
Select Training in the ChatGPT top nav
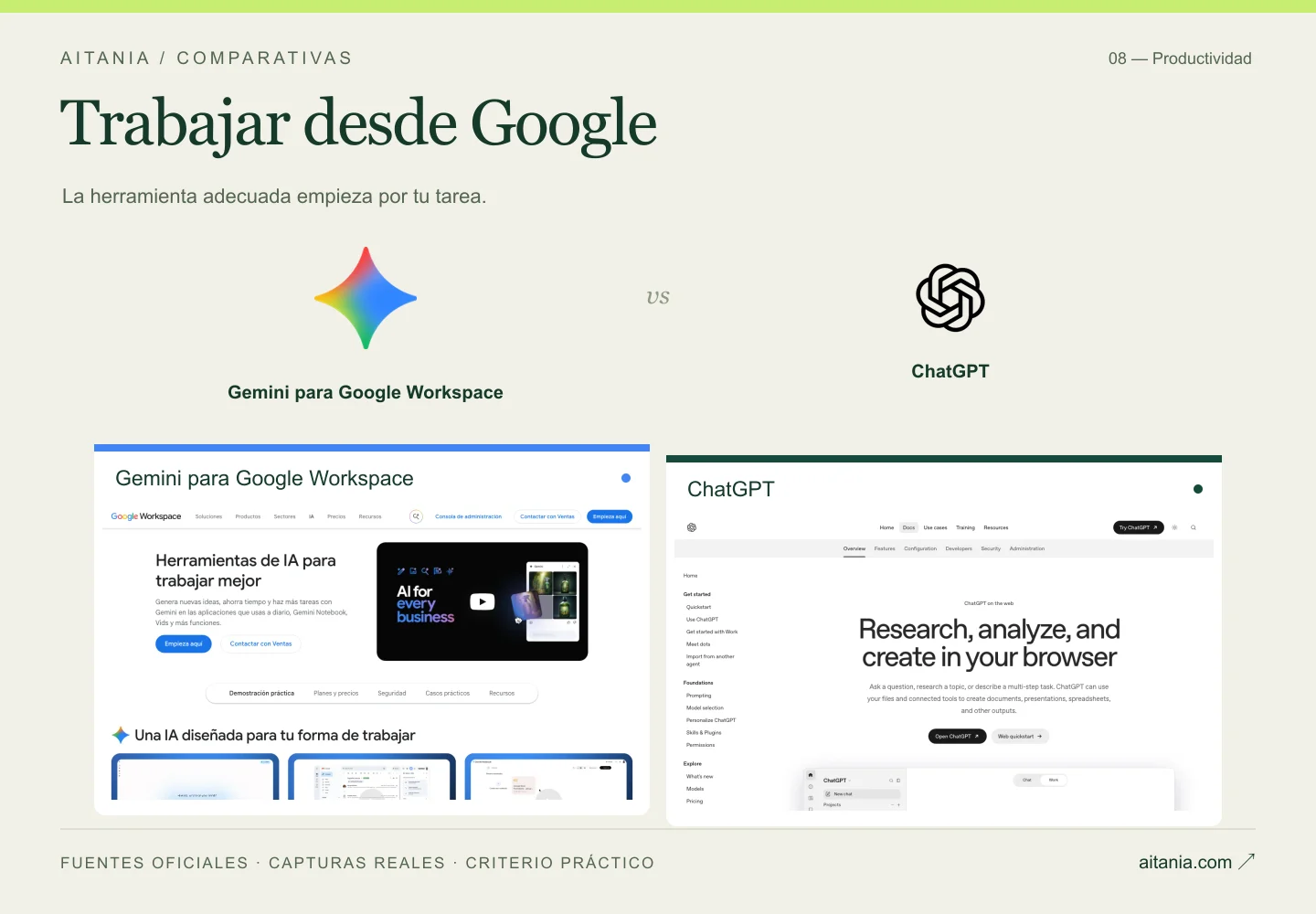coord(965,527)
